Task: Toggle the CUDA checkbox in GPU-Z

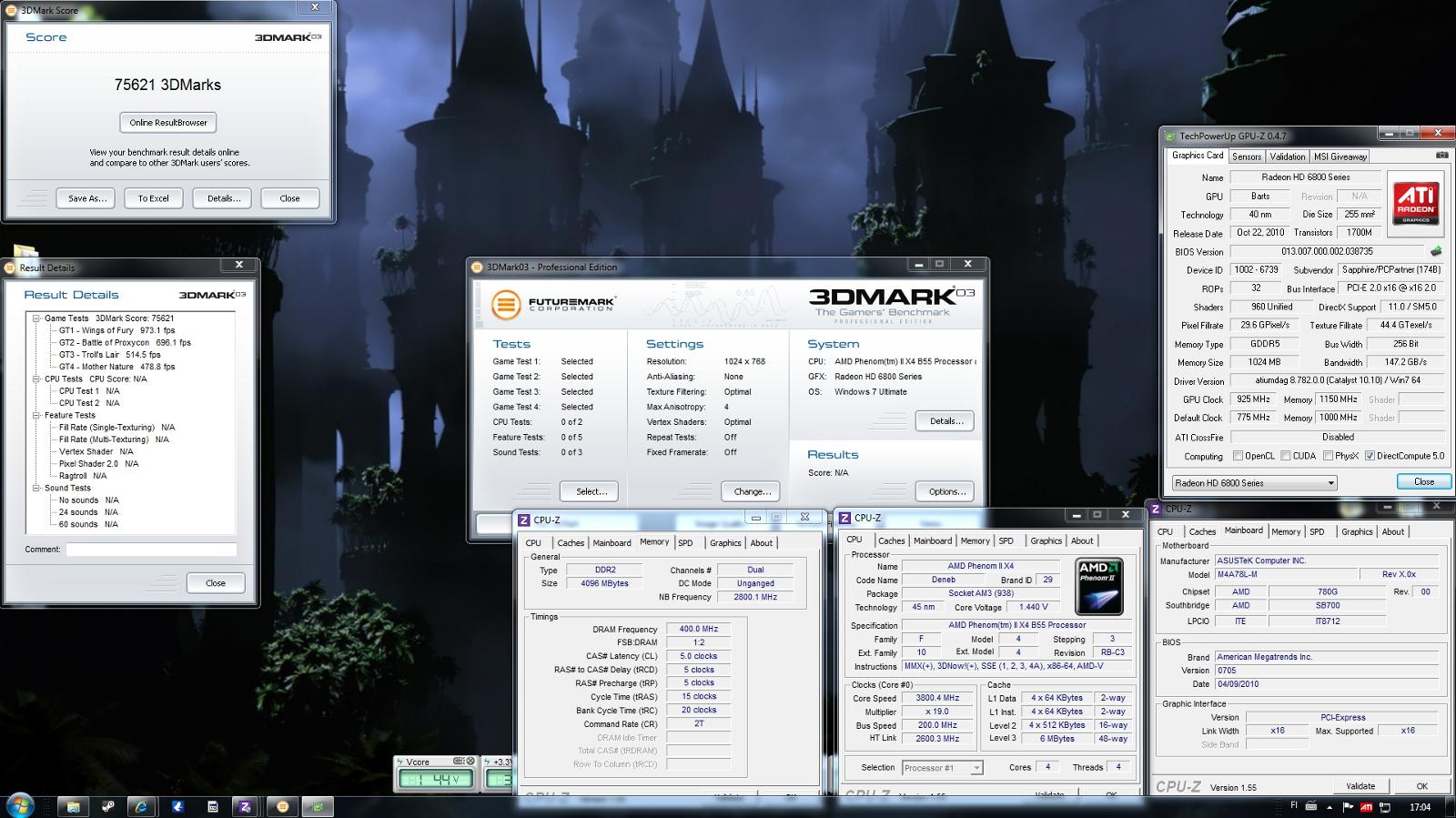Action: click(1286, 456)
